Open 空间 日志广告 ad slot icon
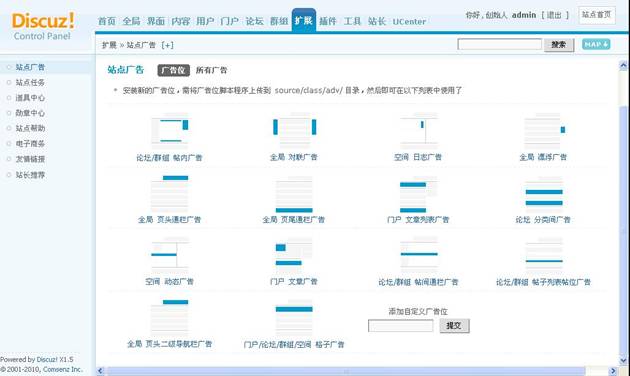The width and height of the screenshot is (630, 376). point(419,131)
